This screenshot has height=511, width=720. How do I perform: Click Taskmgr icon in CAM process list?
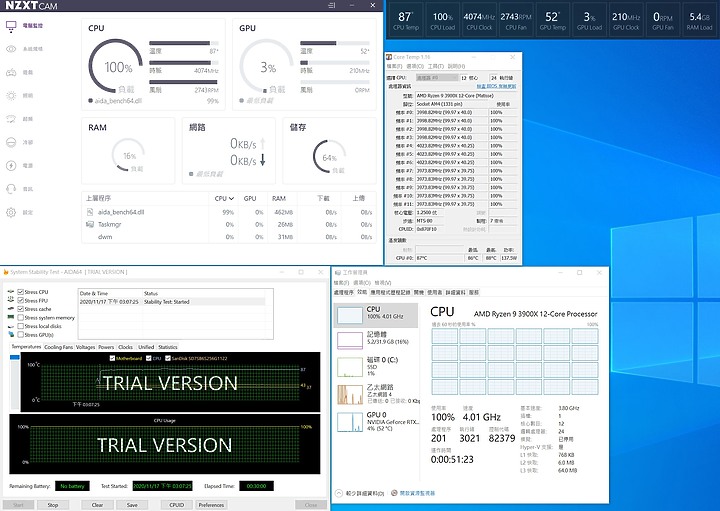pos(90,225)
